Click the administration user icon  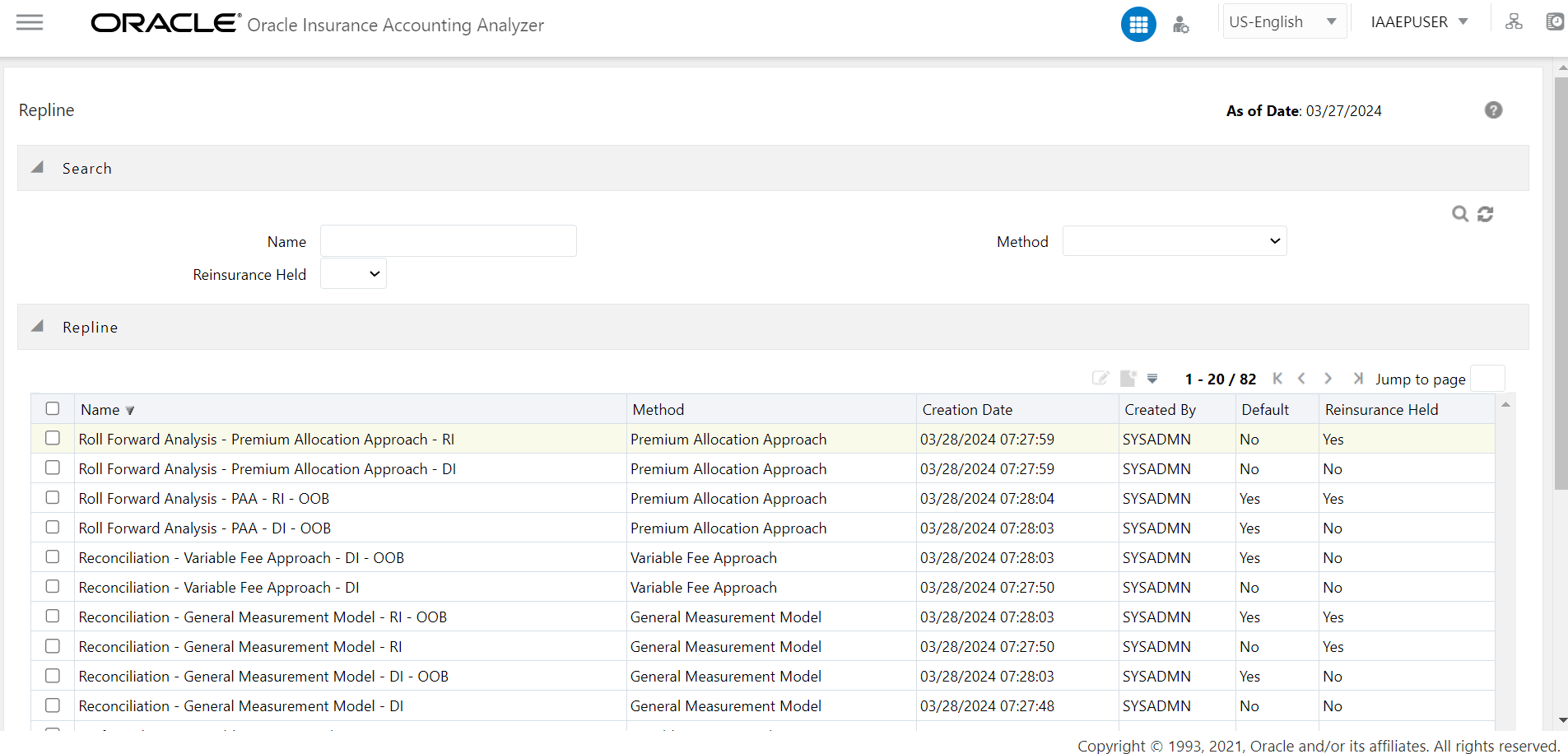tap(1180, 24)
